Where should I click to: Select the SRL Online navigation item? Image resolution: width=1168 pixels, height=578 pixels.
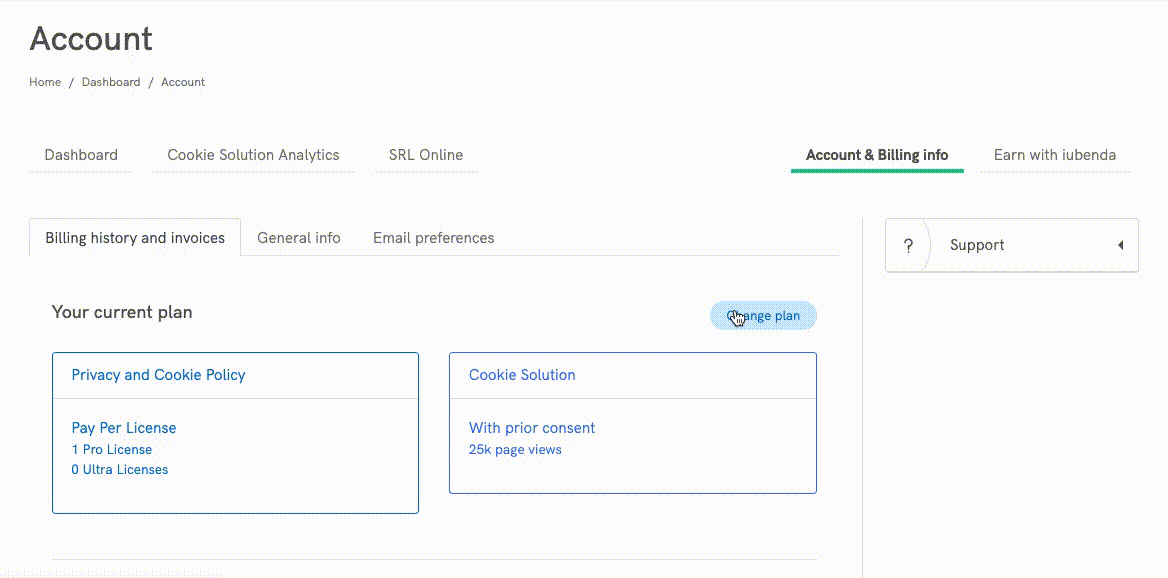click(x=426, y=155)
